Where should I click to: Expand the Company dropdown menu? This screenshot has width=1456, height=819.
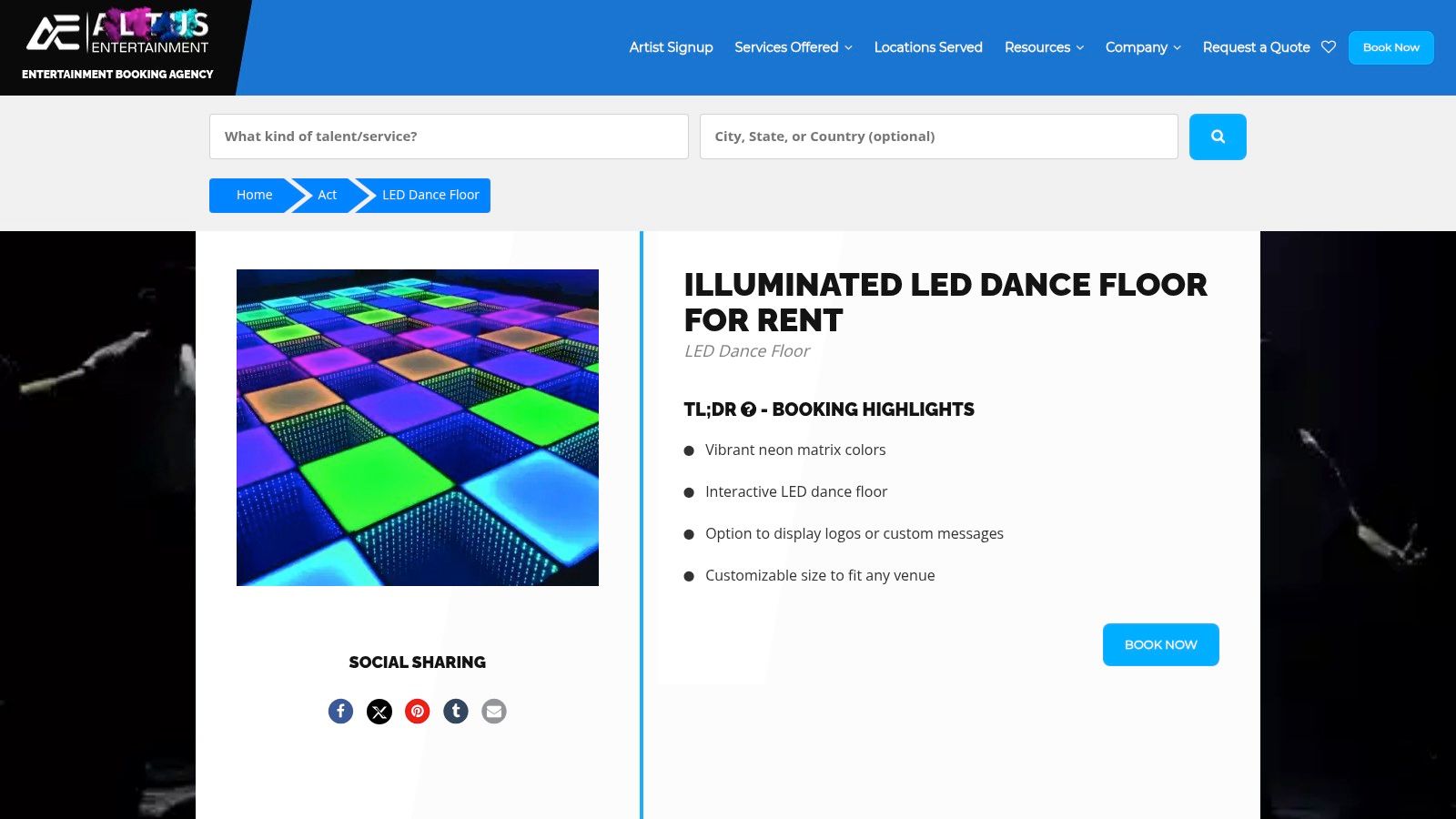tap(1143, 47)
